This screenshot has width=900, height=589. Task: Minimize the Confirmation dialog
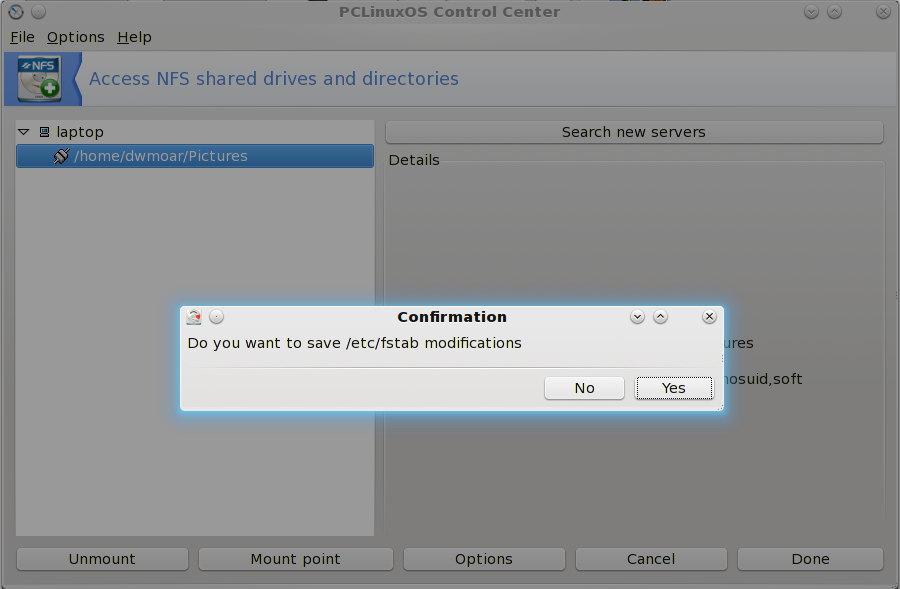[x=637, y=317]
